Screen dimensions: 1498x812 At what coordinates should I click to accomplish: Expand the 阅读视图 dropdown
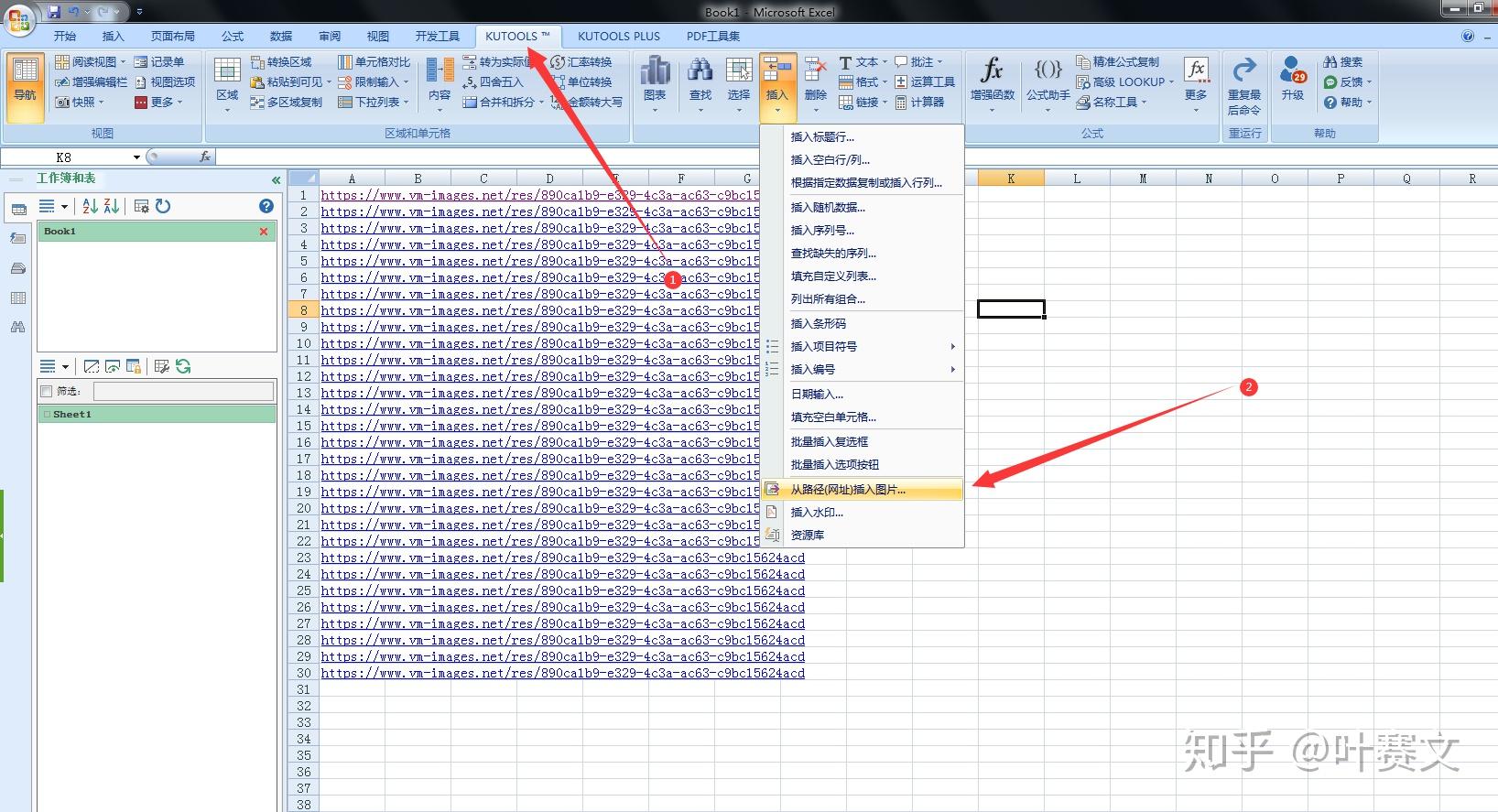[x=124, y=61]
